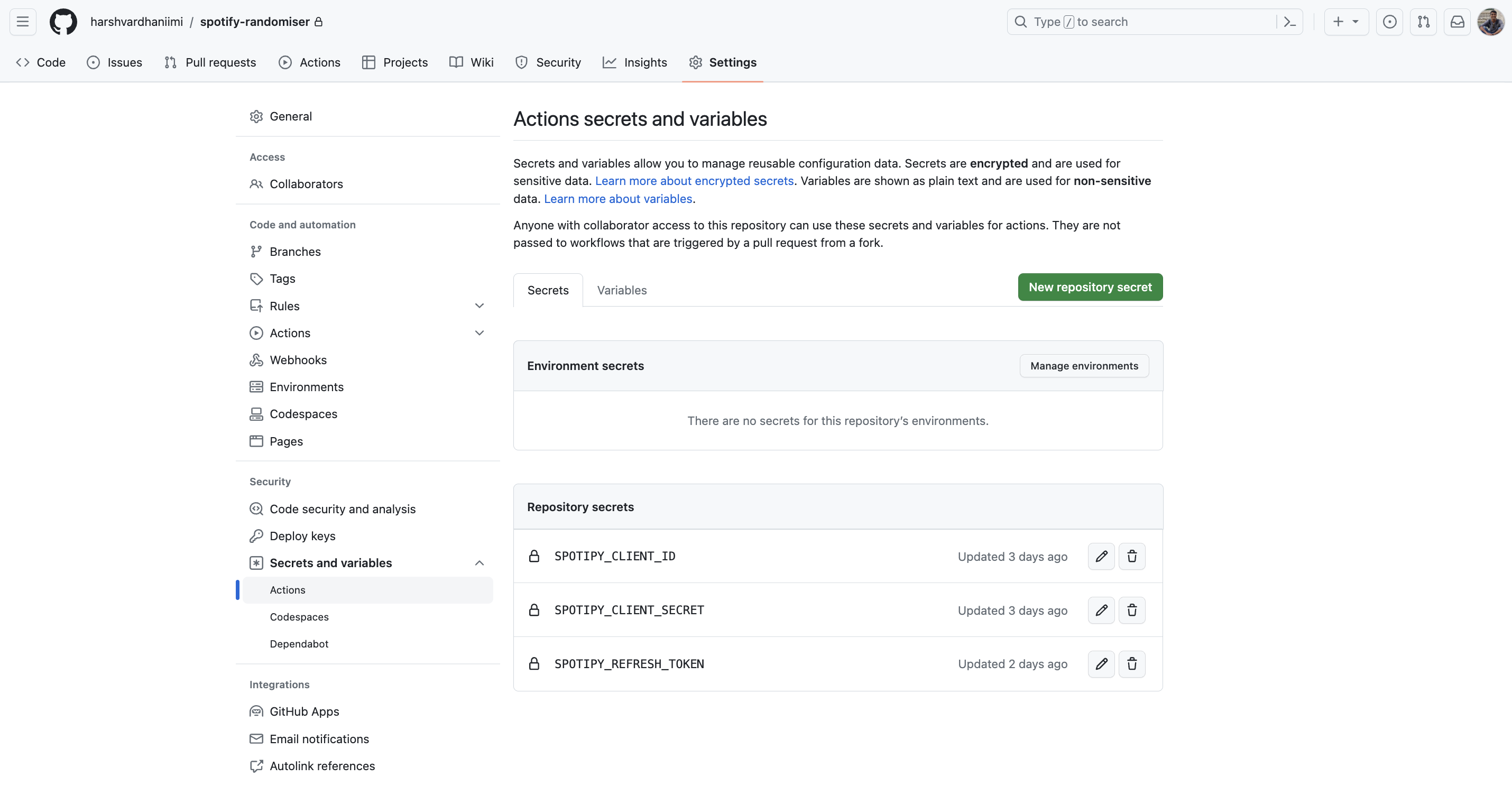Edit the SPOTIPY_REFRESH_TOKEN secret
This screenshot has width=1512, height=795.
[x=1101, y=663]
